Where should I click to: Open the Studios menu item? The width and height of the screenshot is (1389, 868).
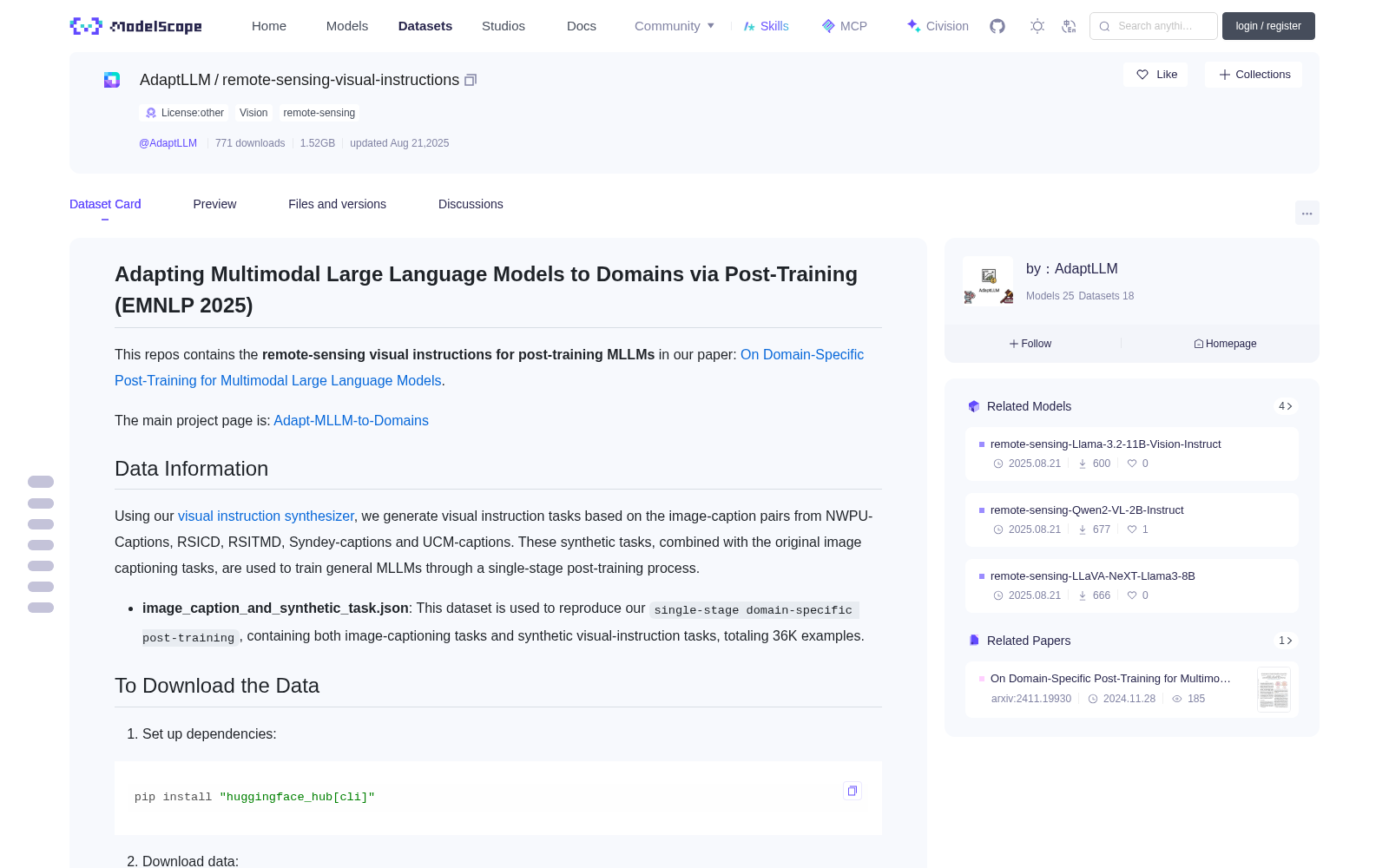point(504,26)
